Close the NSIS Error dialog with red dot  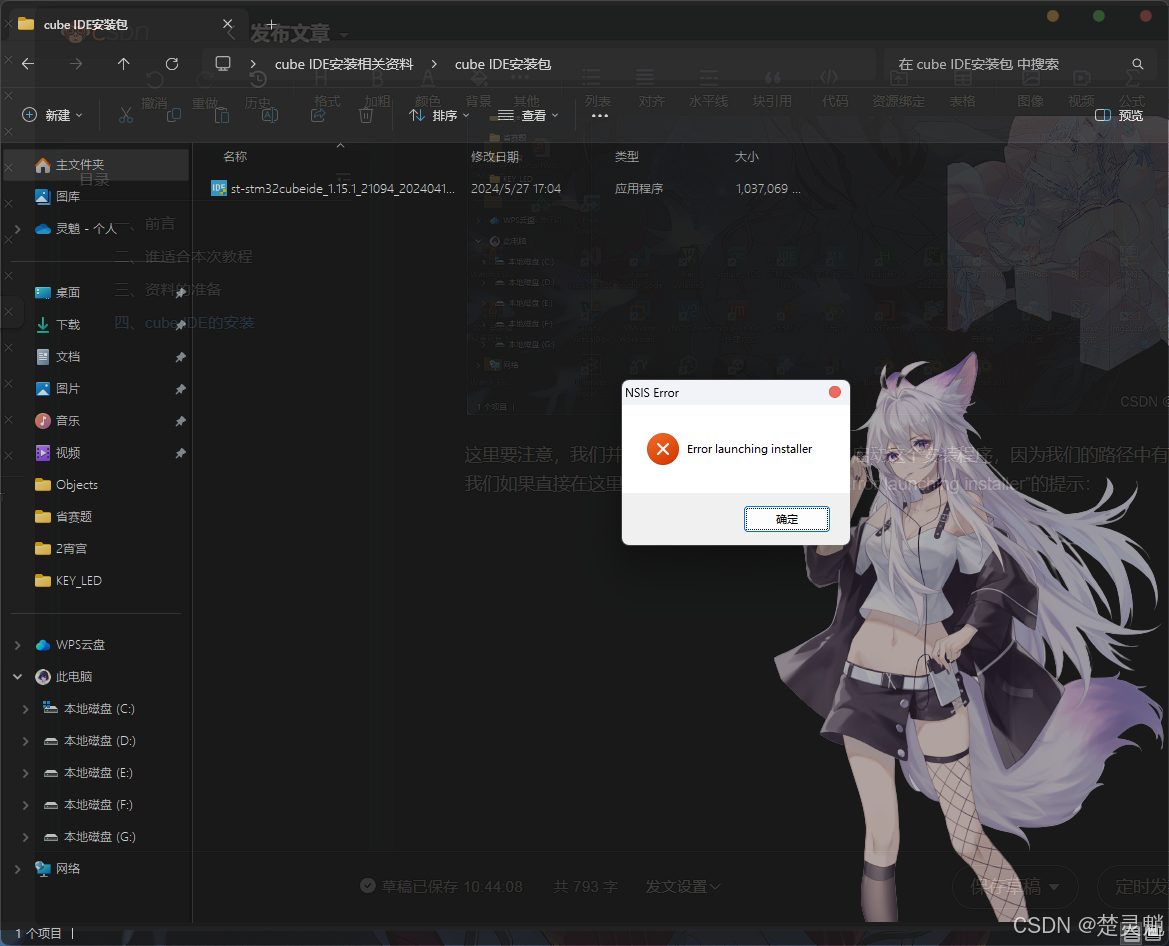[835, 392]
